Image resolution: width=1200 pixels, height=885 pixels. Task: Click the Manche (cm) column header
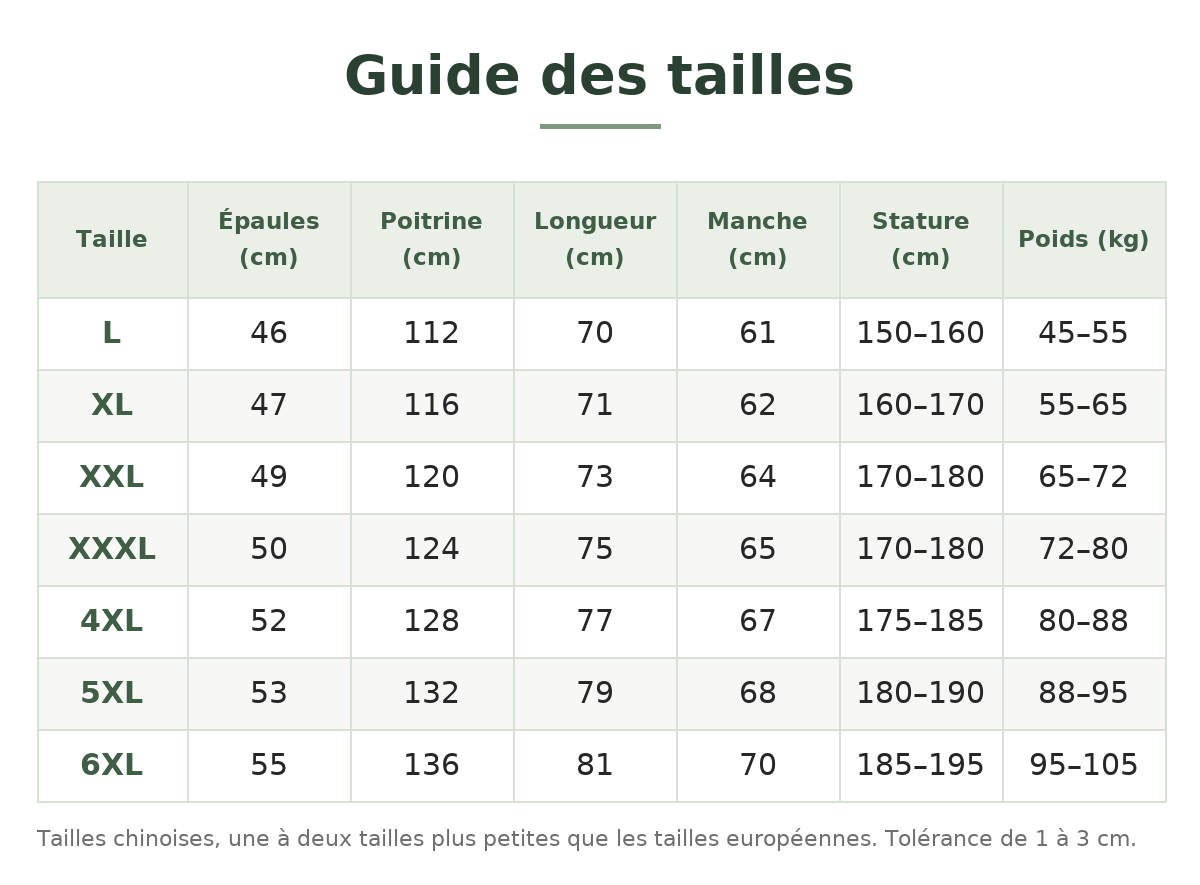[x=758, y=240]
